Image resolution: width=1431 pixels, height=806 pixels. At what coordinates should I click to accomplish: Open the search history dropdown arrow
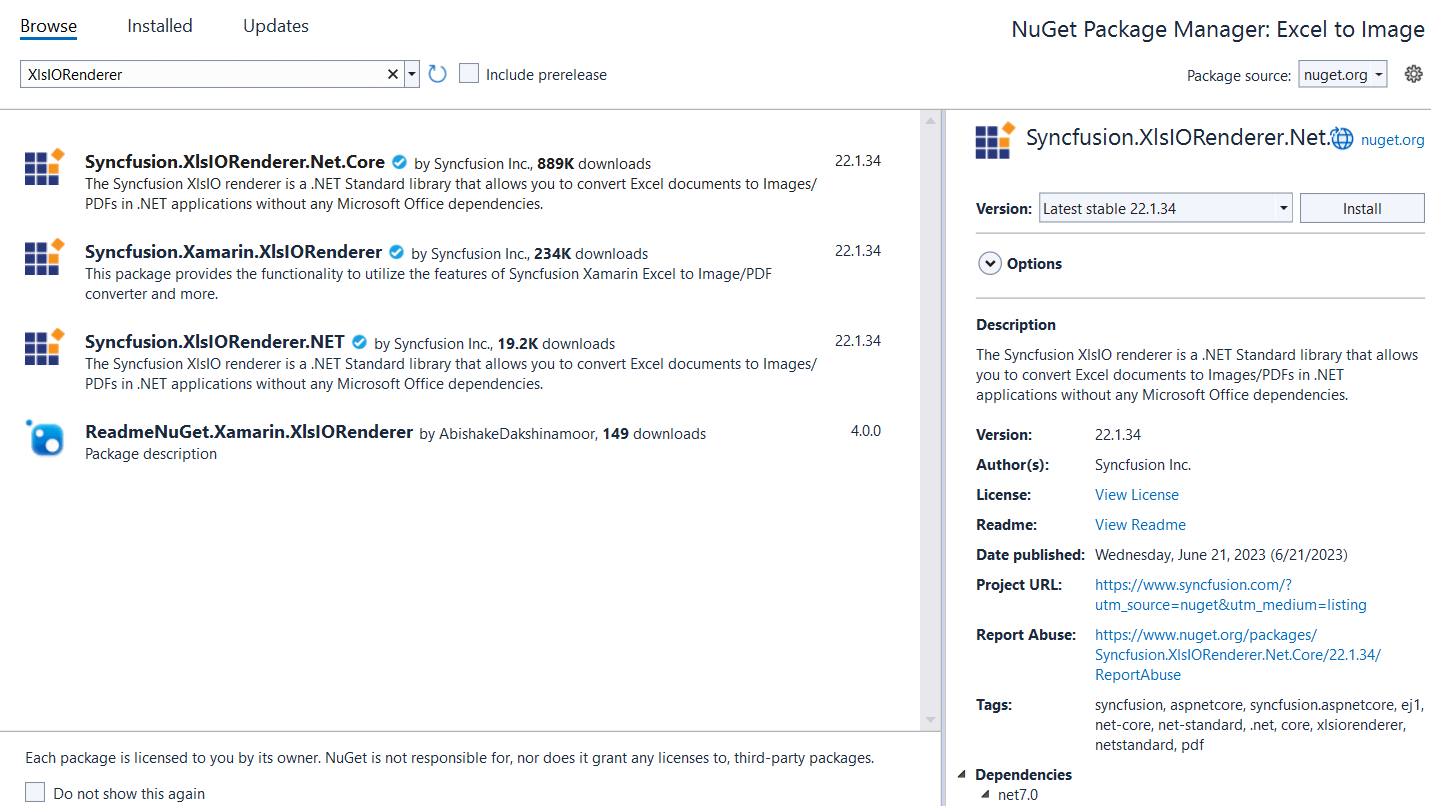412,74
